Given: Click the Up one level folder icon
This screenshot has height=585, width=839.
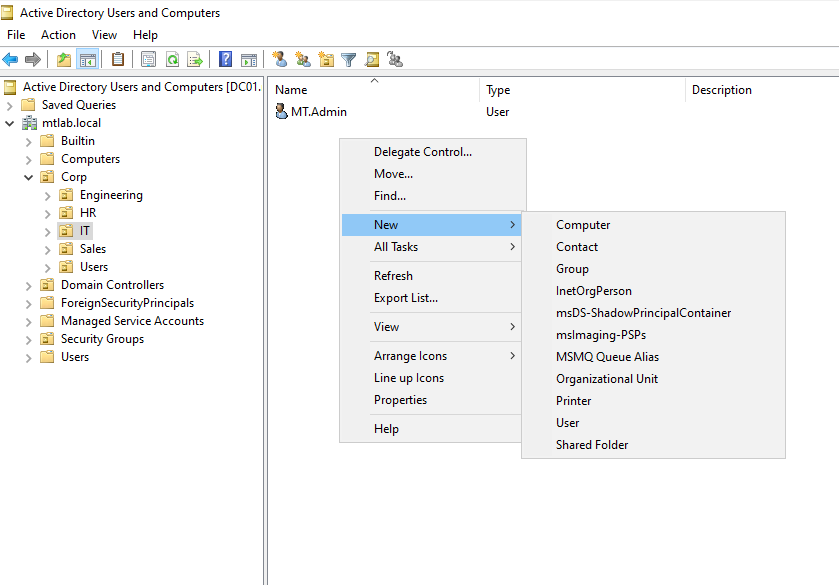Looking at the screenshot, I should [x=64, y=59].
